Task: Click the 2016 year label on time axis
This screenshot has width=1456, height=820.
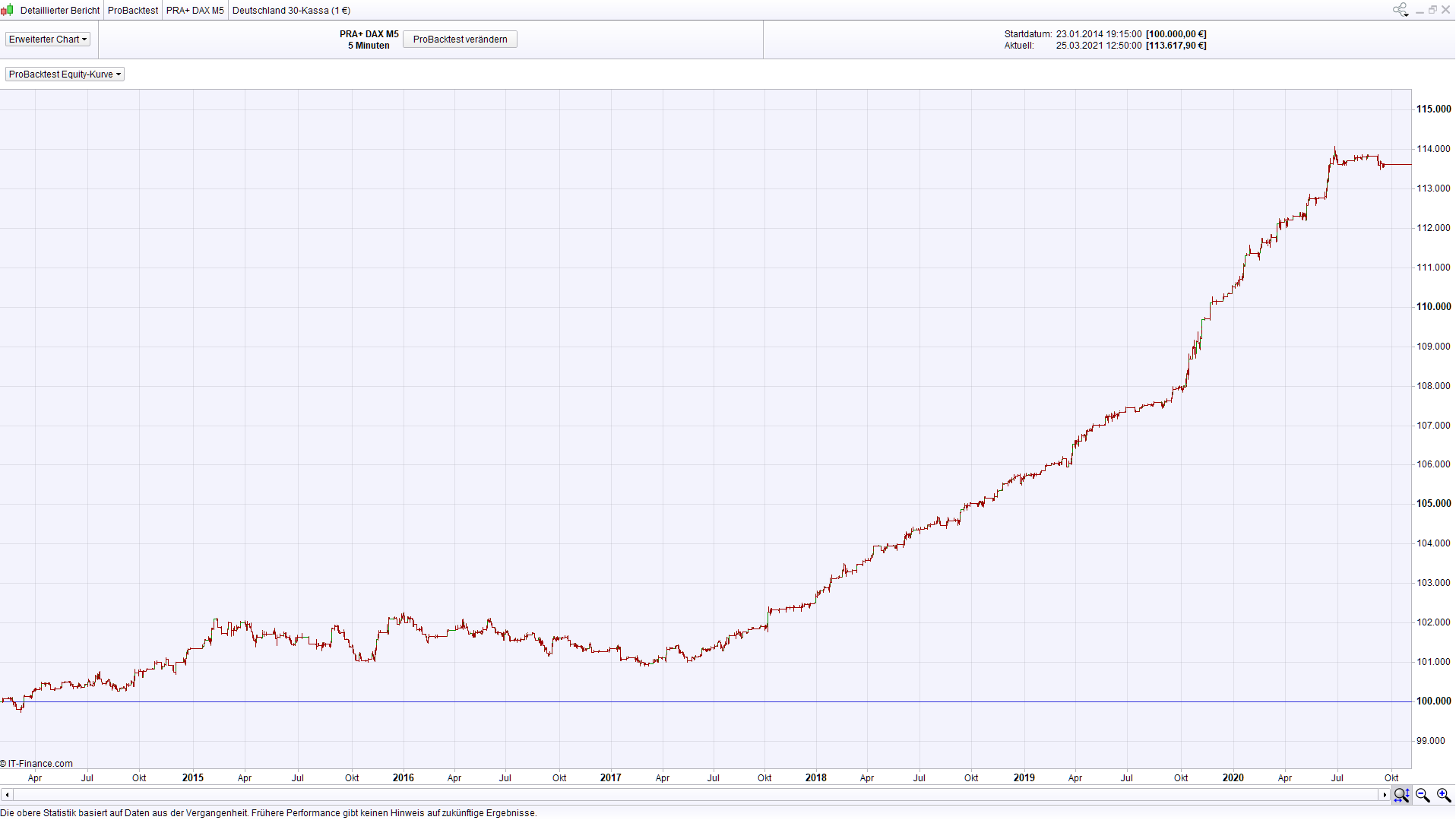Action: [404, 778]
